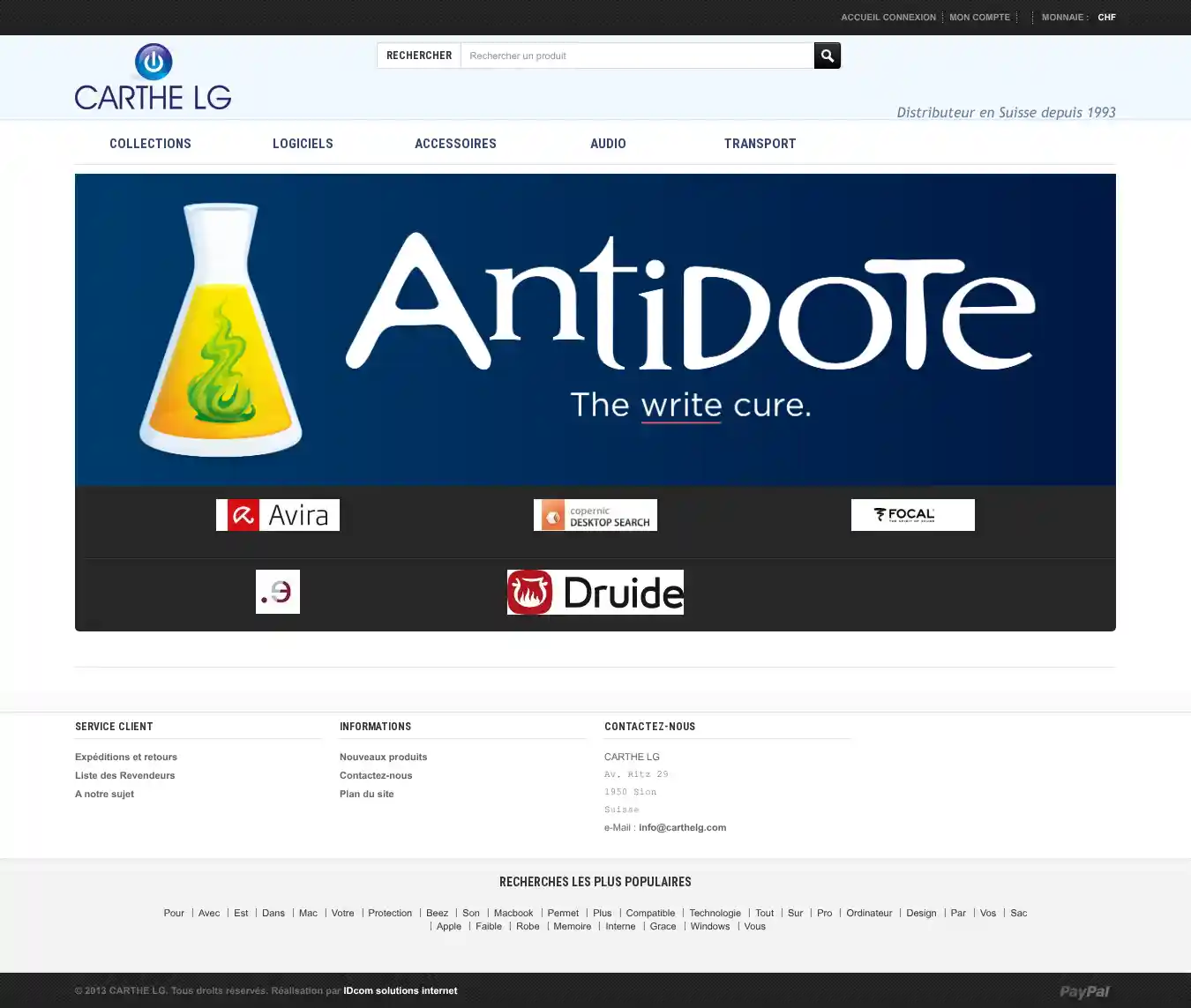Screen dimensions: 1191x1008
Task: Open Expéditions et retours link
Action: pos(126,757)
